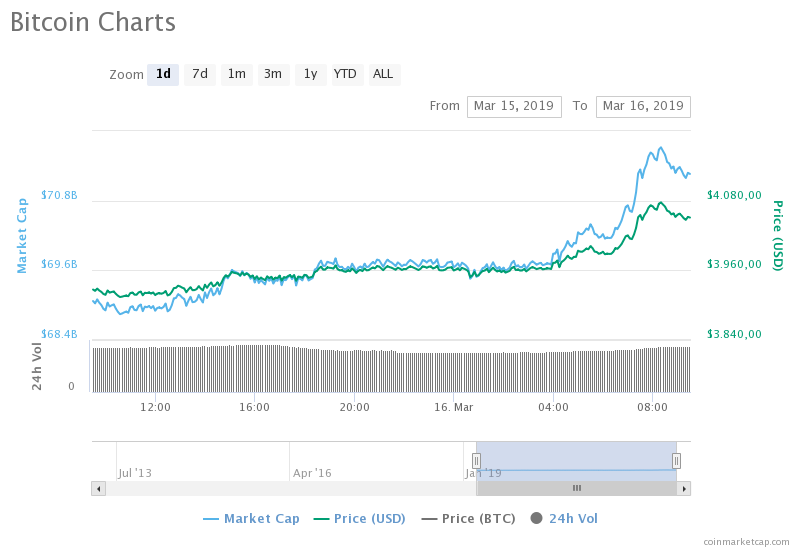Click the $3.840,00 price label
The width and height of the screenshot is (800, 550).
734,334
